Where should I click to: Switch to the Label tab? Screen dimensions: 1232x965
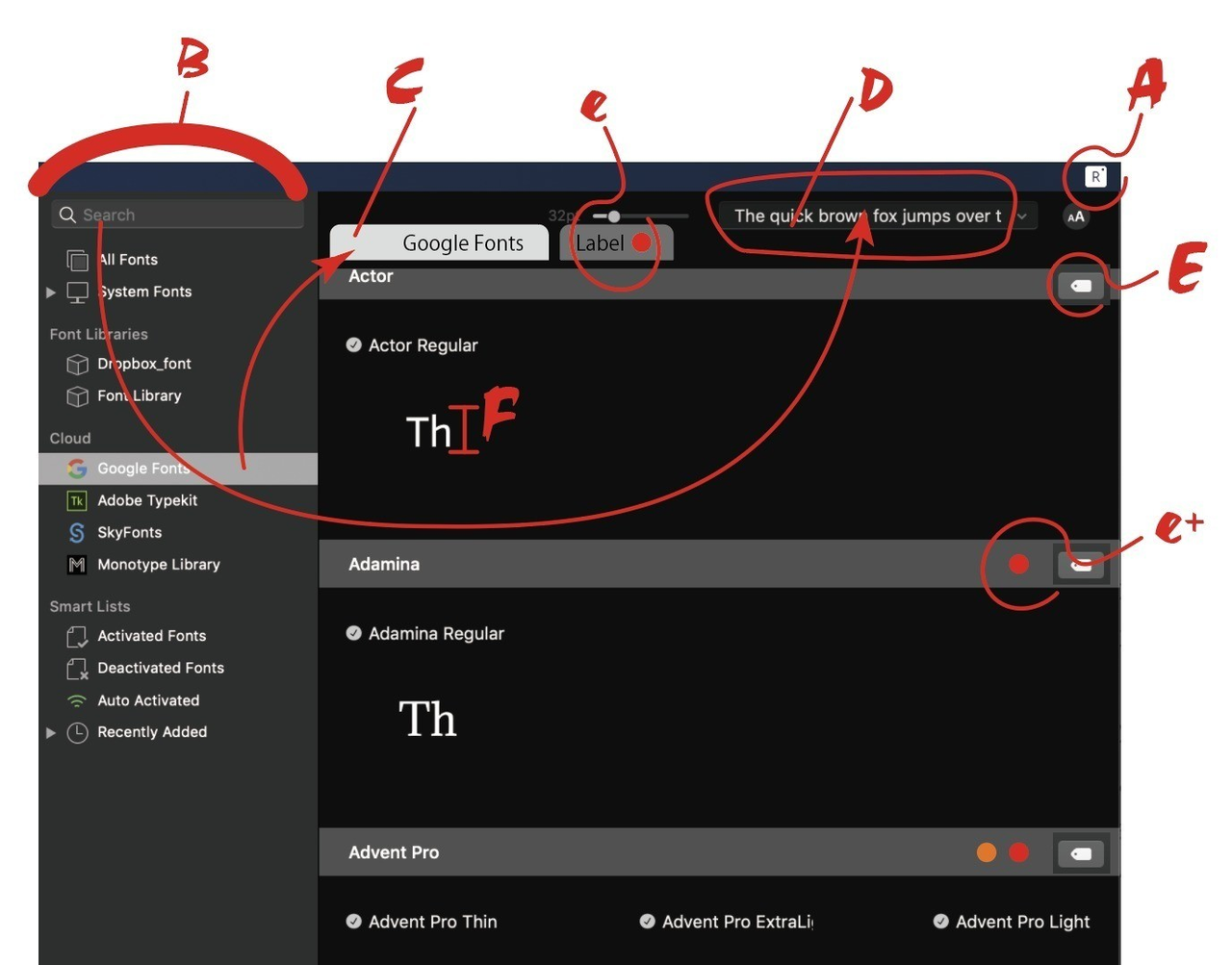click(616, 243)
